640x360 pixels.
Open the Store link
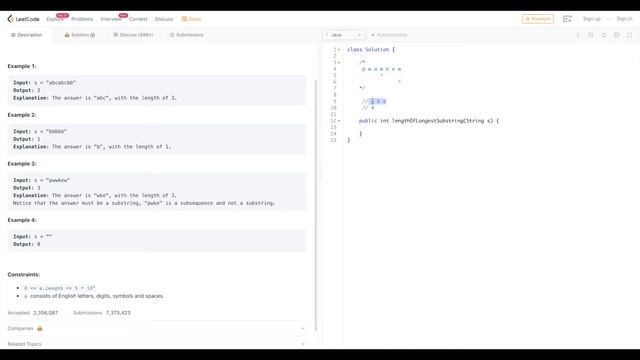click(191, 19)
